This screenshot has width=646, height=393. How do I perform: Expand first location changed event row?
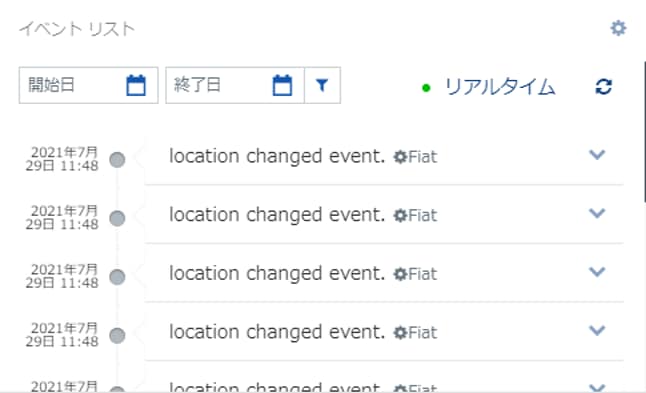(x=597, y=155)
